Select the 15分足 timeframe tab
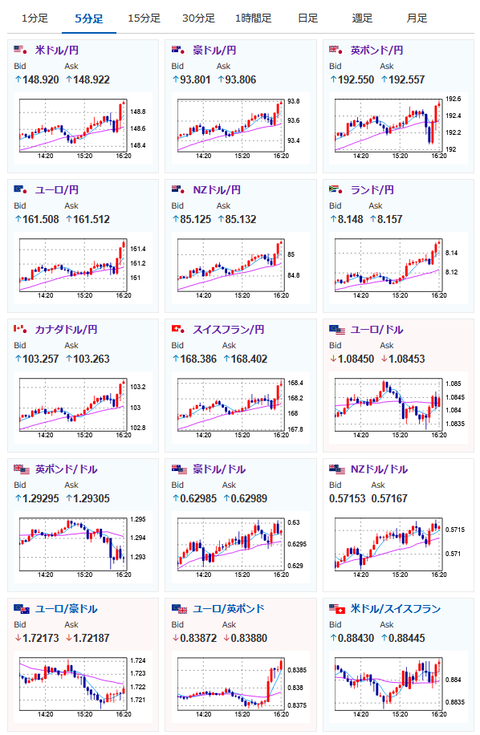480x735 pixels. [144, 18]
